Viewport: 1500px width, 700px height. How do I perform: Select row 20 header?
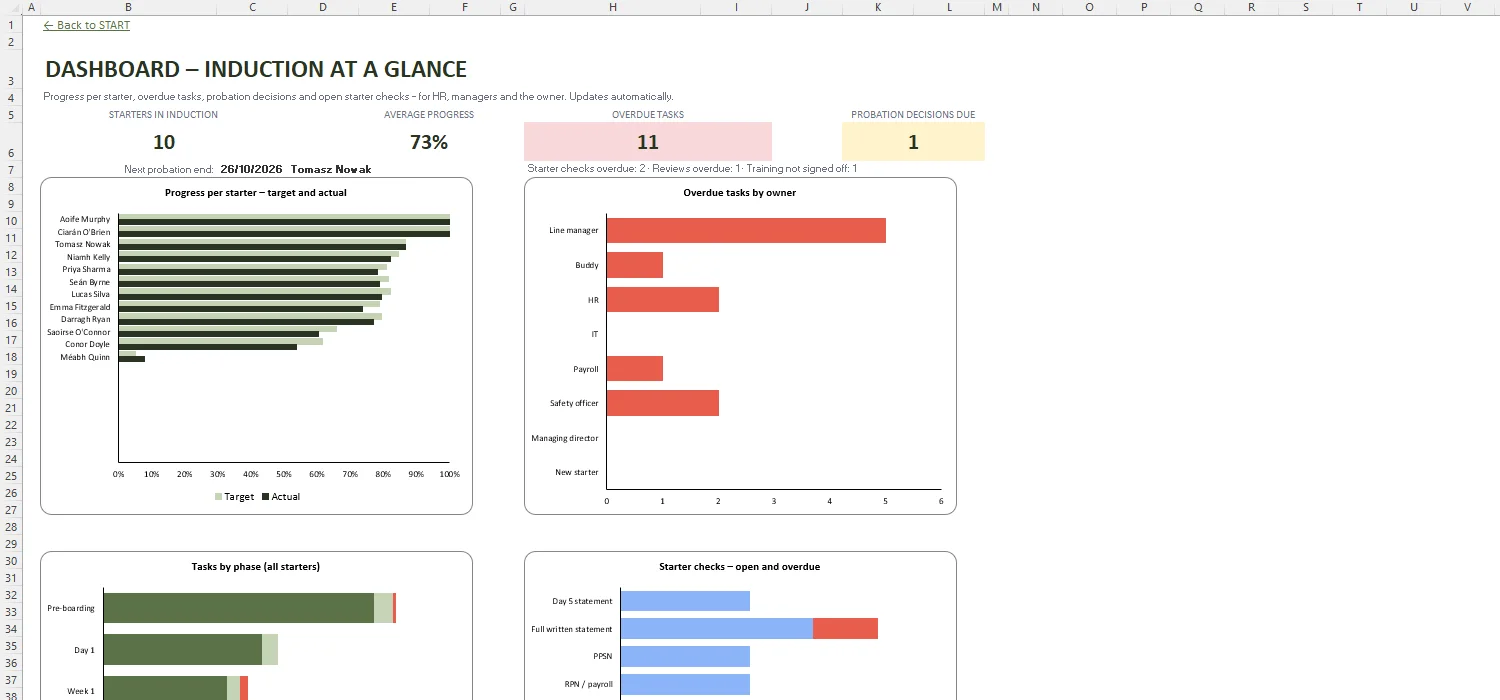click(x=10, y=391)
